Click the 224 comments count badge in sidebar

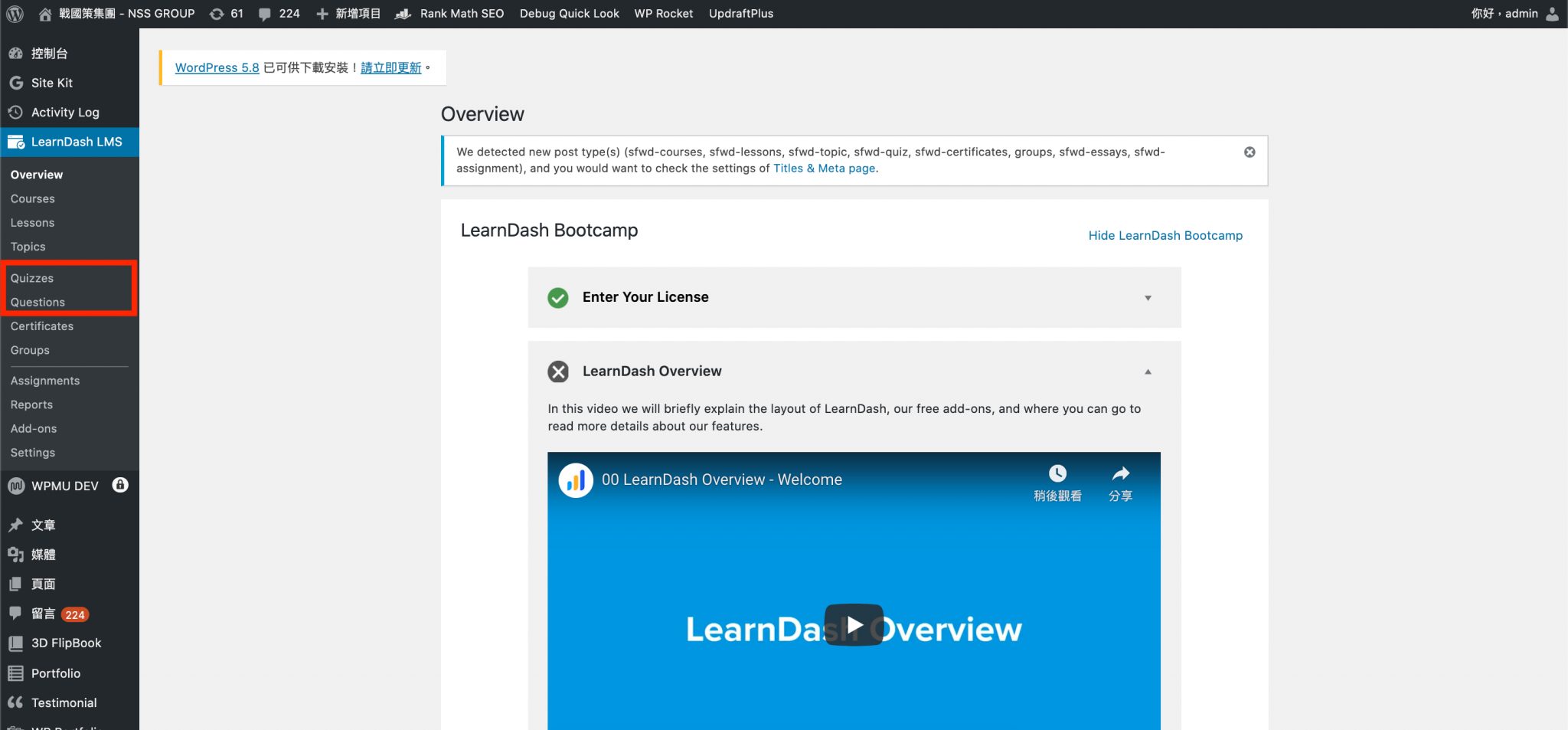click(75, 614)
